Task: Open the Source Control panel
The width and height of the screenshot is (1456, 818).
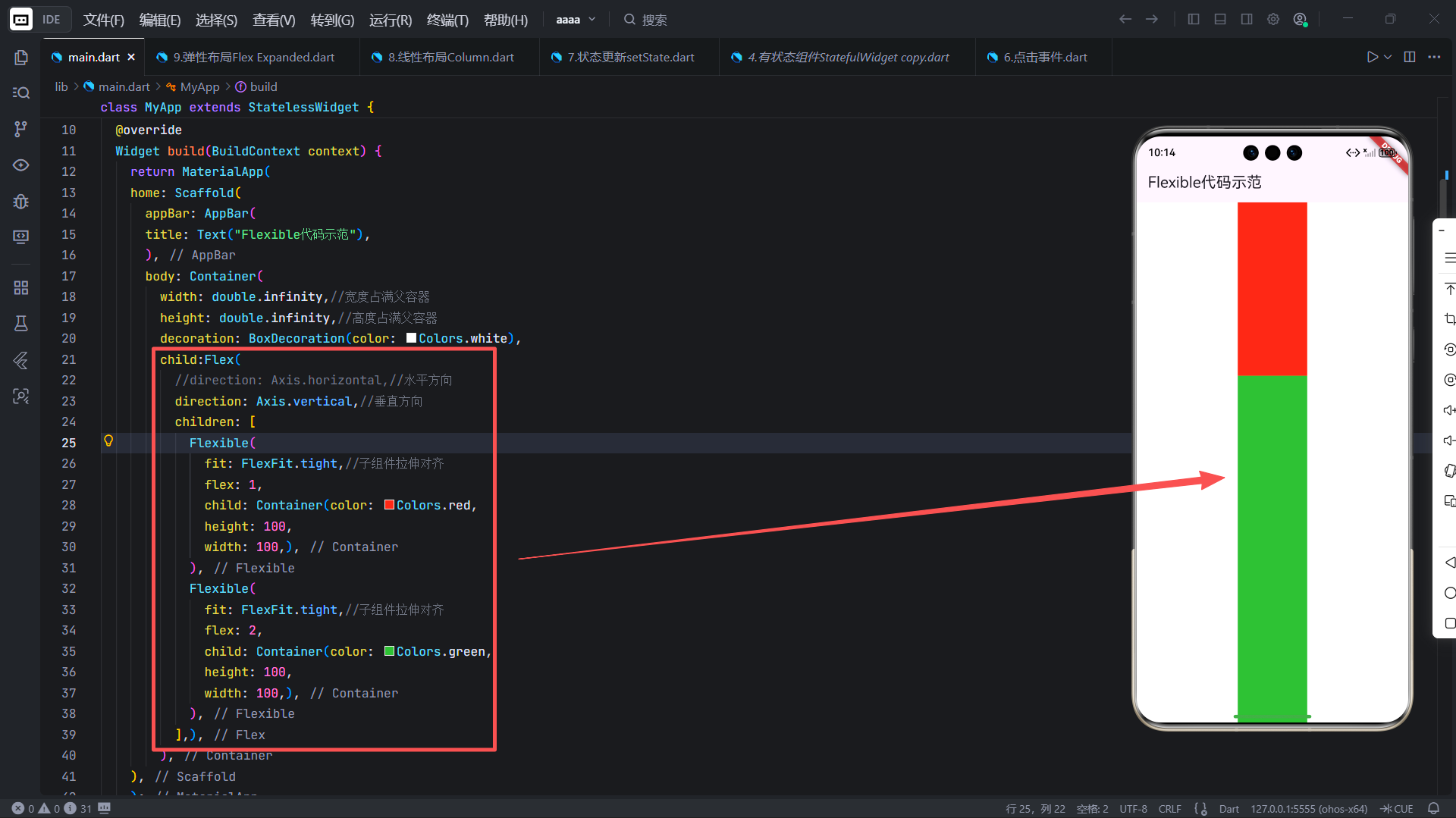Action: click(x=20, y=129)
